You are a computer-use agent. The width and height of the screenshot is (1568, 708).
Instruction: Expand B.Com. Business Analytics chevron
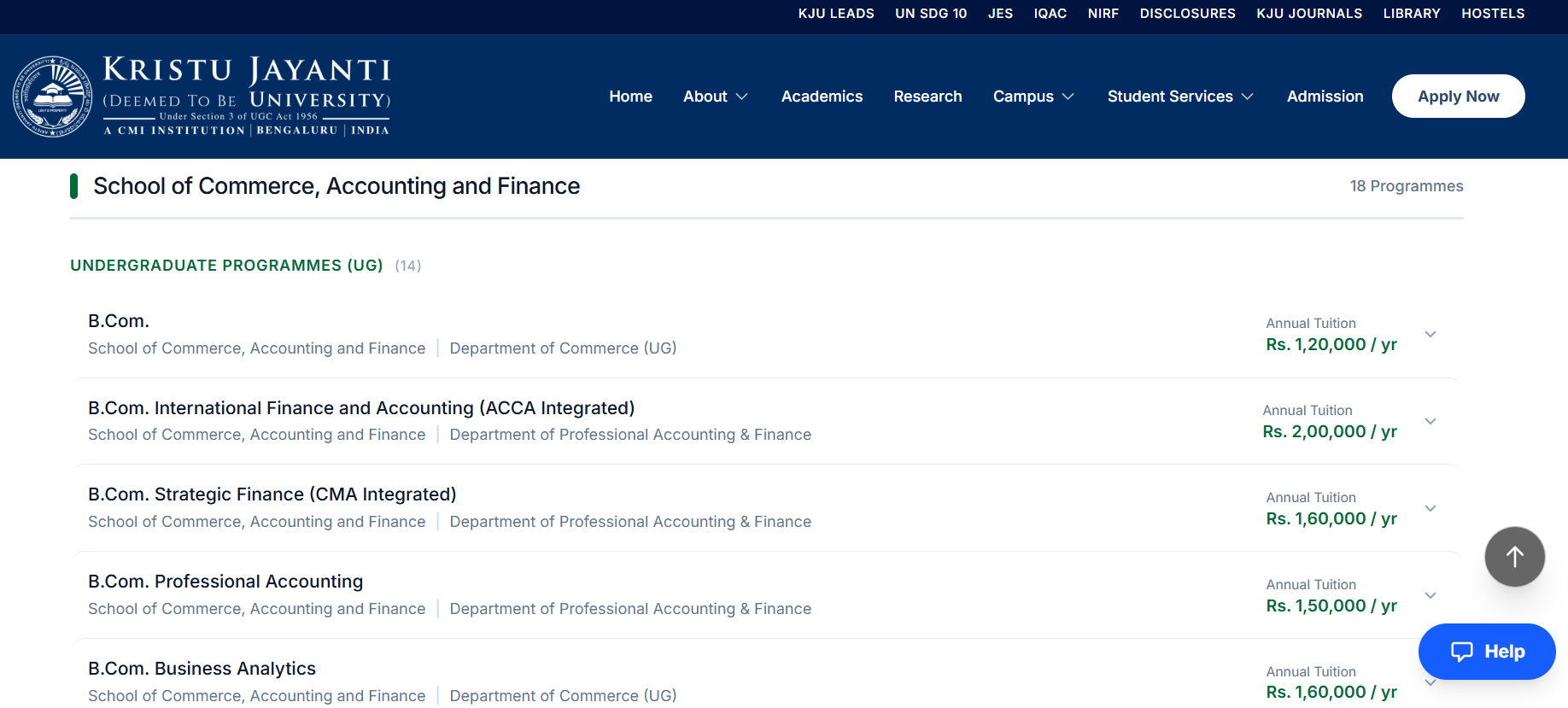1431,682
